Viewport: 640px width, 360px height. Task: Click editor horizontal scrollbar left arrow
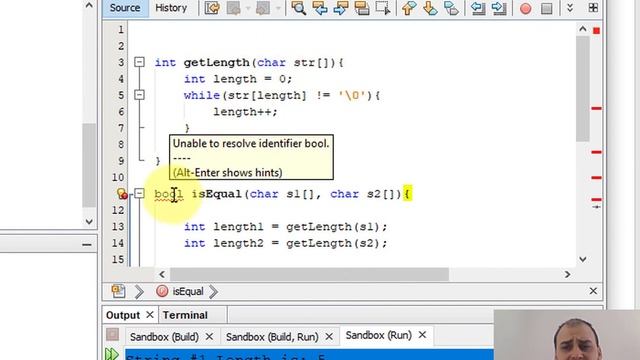tap(162, 274)
